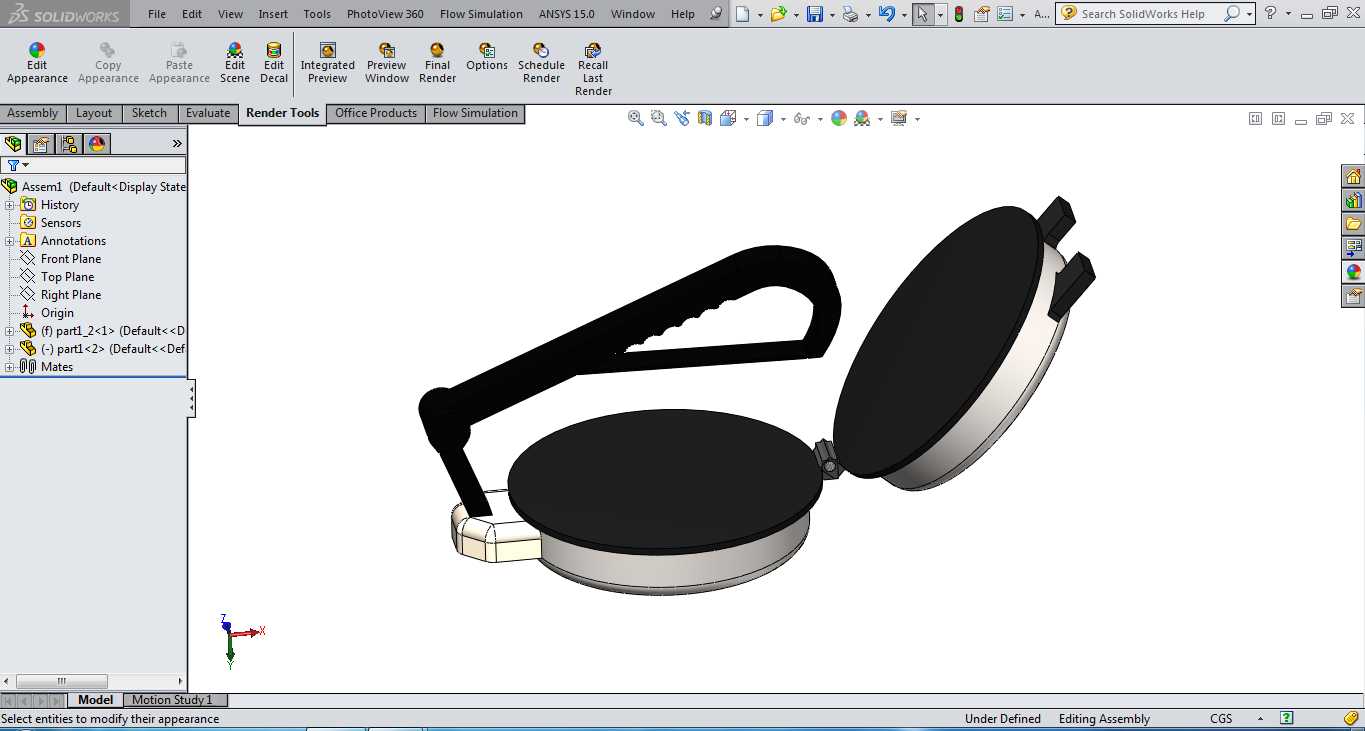Screen dimensions: 1365x731
Task: Open the pin icon next to the Help menu
Action: pyautogui.click(x=715, y=14)
